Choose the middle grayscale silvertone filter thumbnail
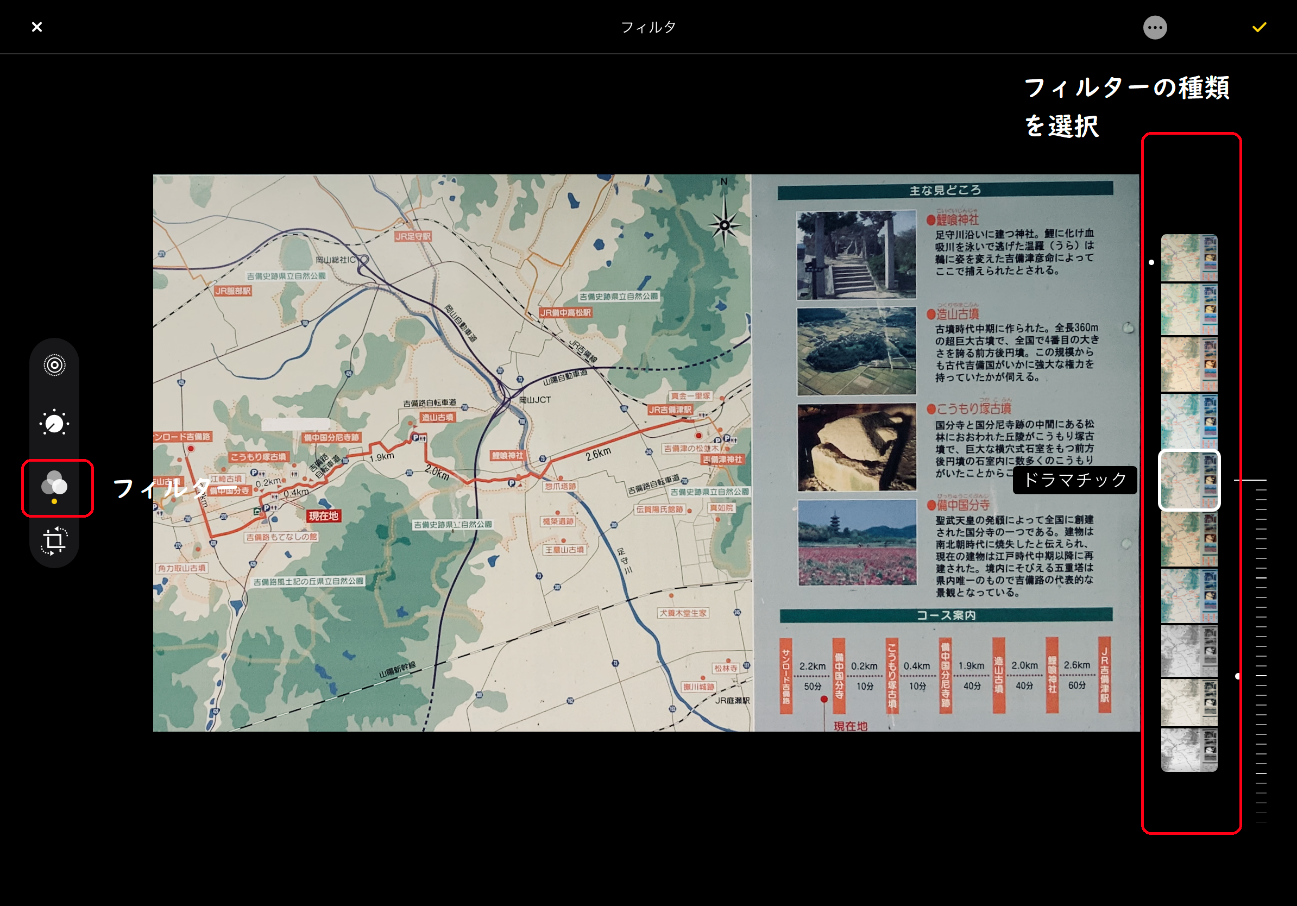 point(1189,702)
